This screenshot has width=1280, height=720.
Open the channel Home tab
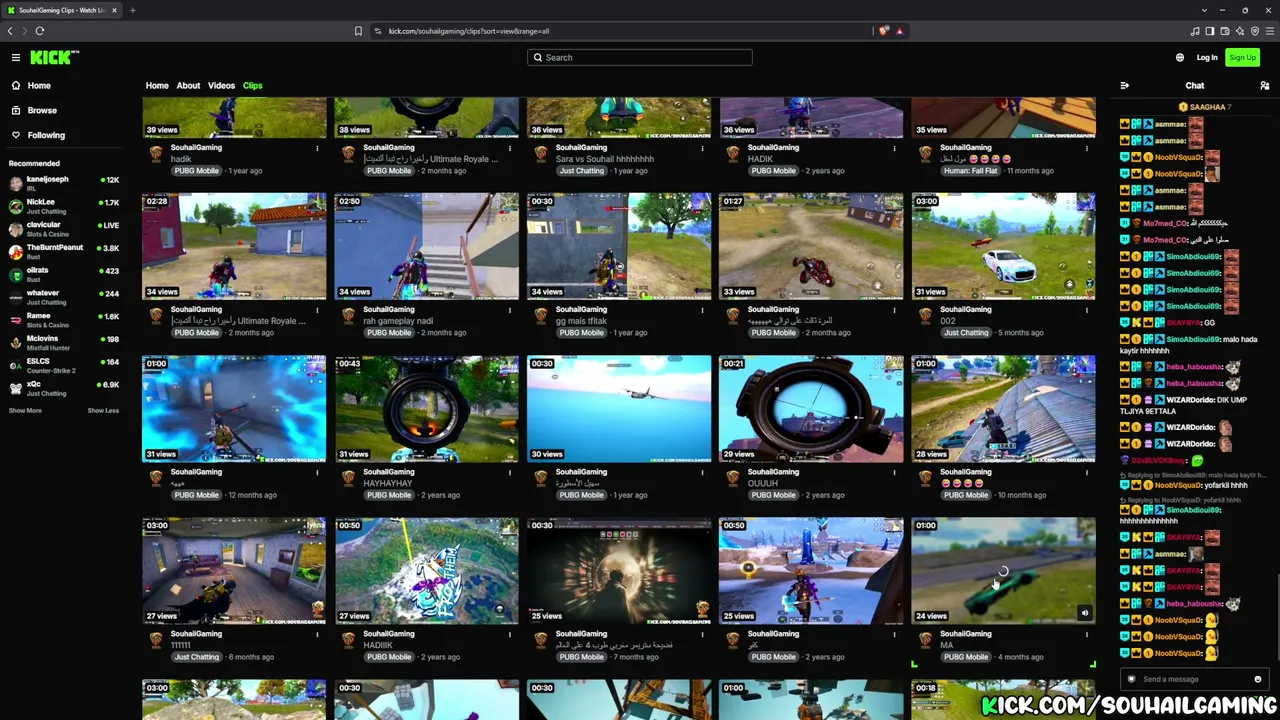click(x=157, y=86)
